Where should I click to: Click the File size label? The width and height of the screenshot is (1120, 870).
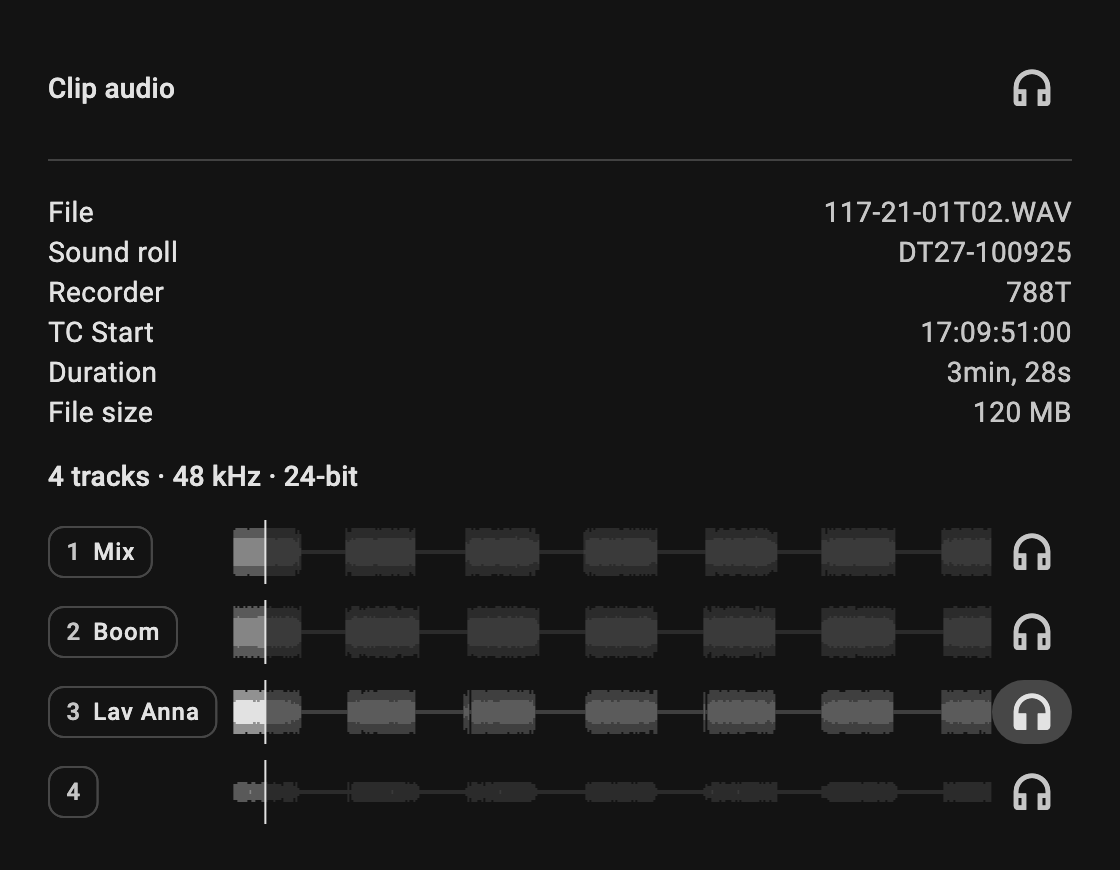tap(101, 412)
